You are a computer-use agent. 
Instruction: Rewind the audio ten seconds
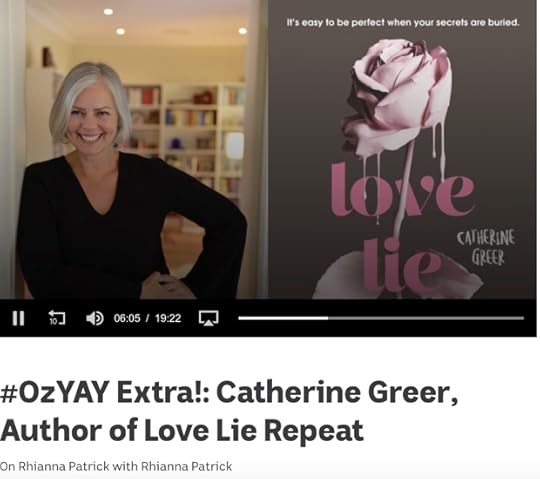(57, 318)
